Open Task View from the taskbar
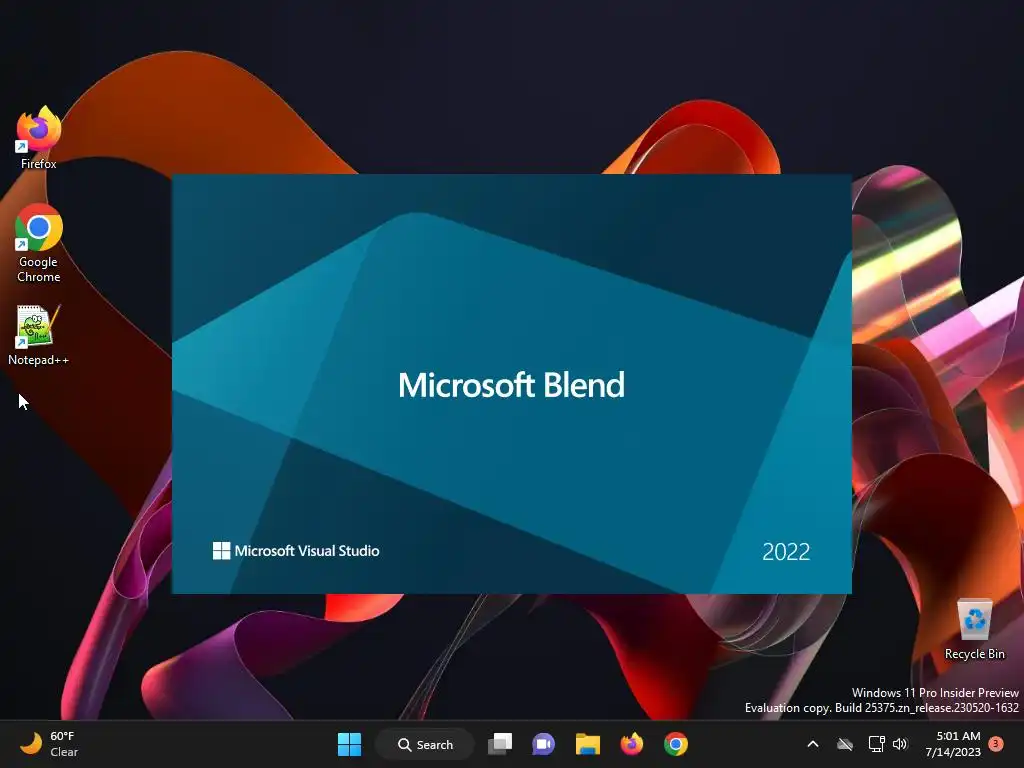 click(500, 744)
